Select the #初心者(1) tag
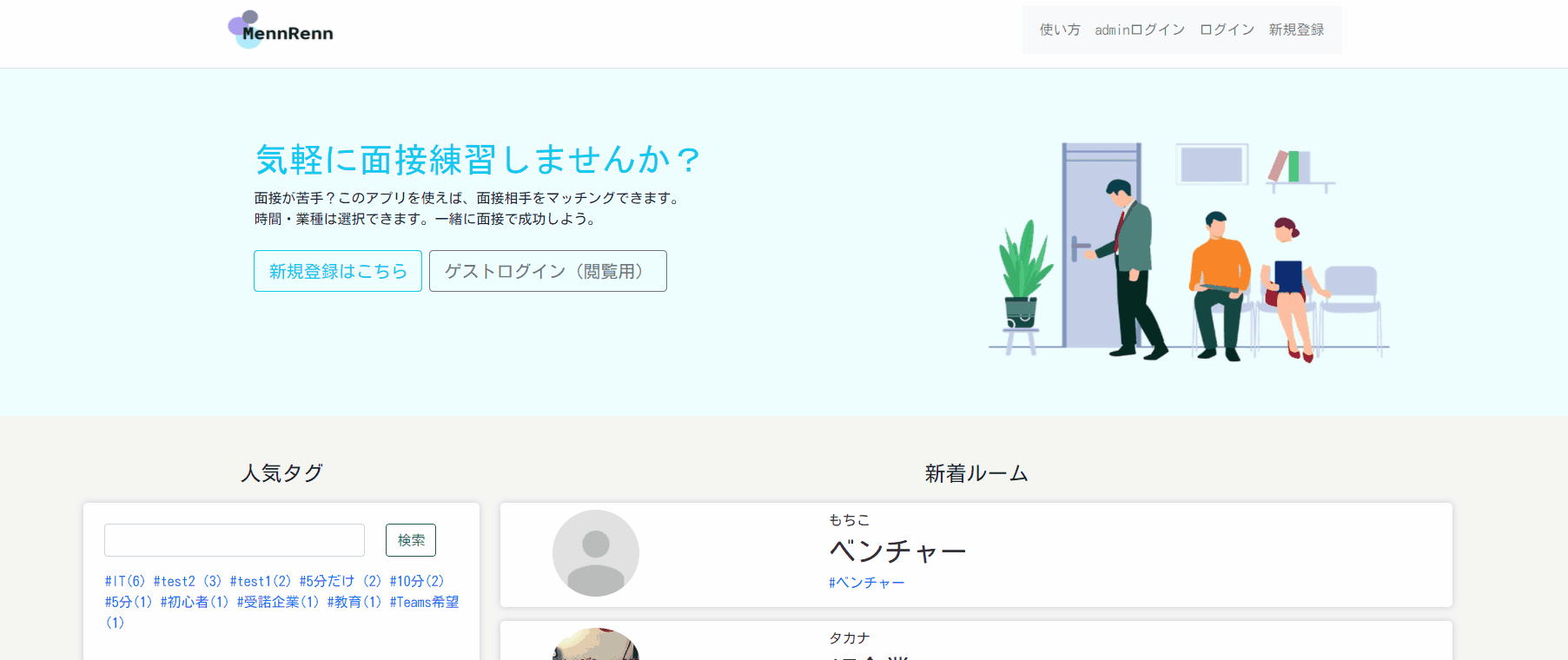Screen dimensions: 1568x660 click(195, 602)
